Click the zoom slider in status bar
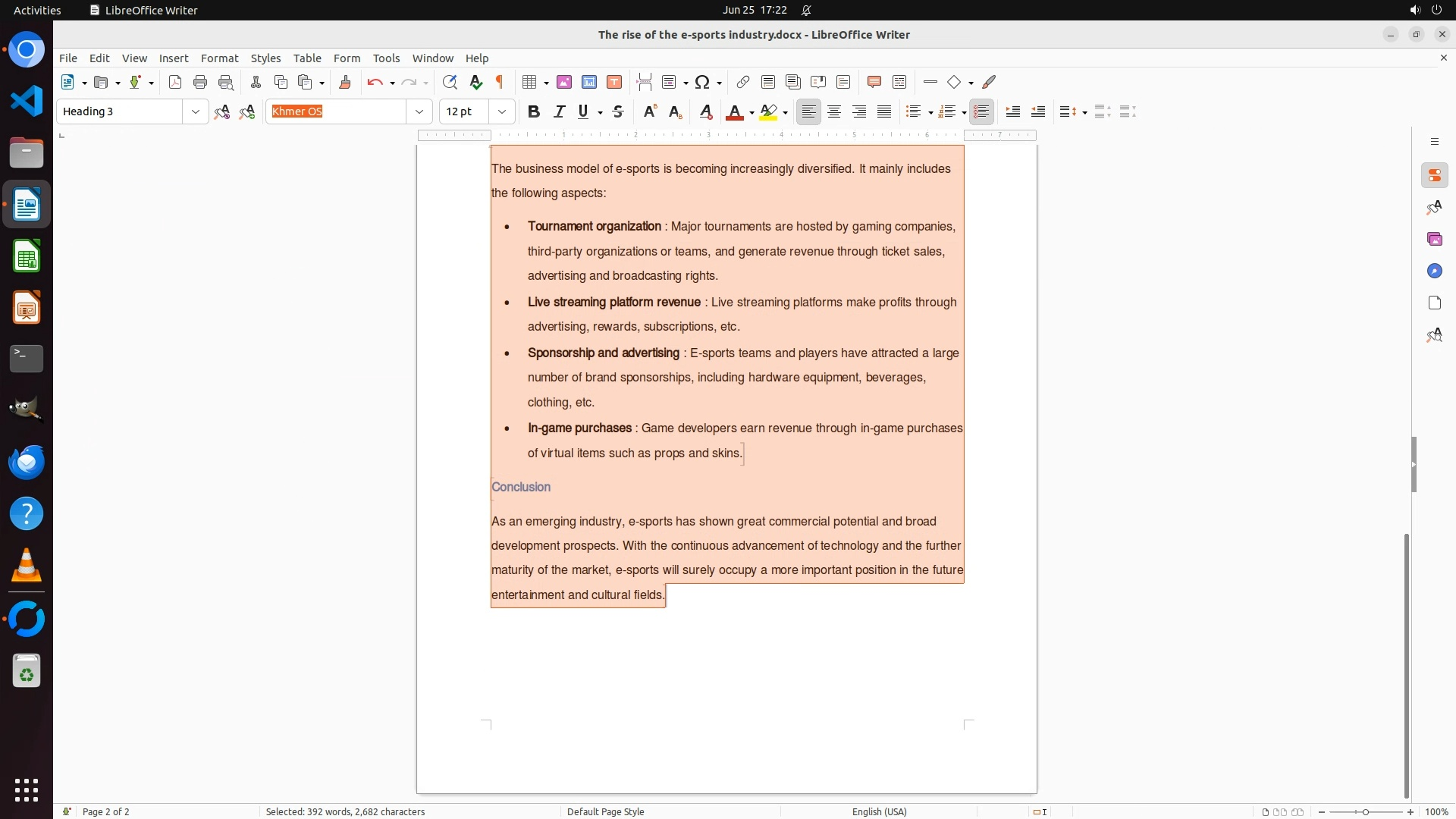The width and height of the screenshot is (1456, 819). pos(1366,811)
